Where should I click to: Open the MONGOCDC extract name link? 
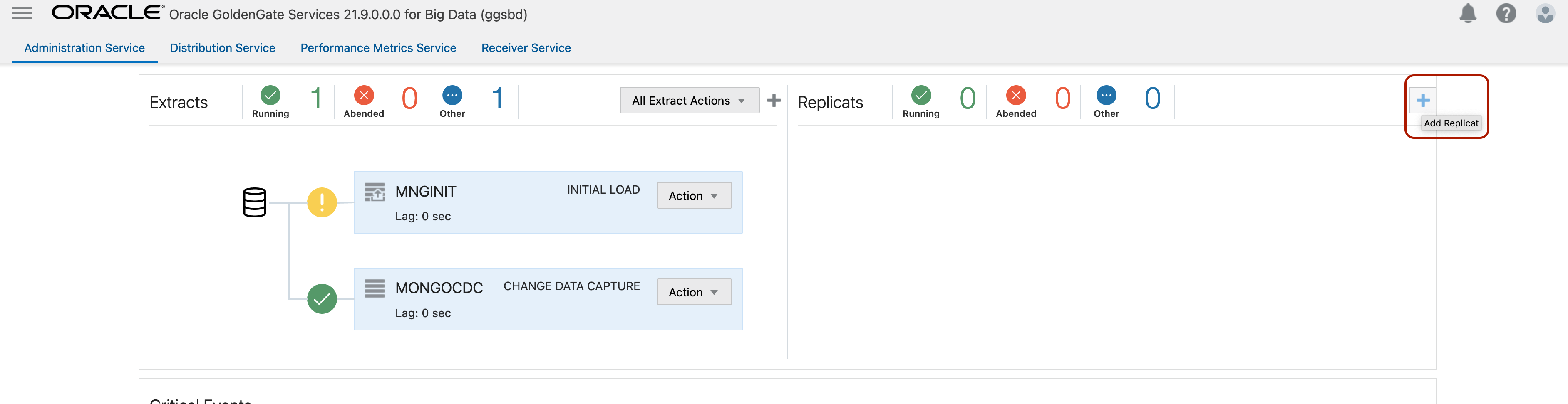pyautogui.click(x=439, y=288)
